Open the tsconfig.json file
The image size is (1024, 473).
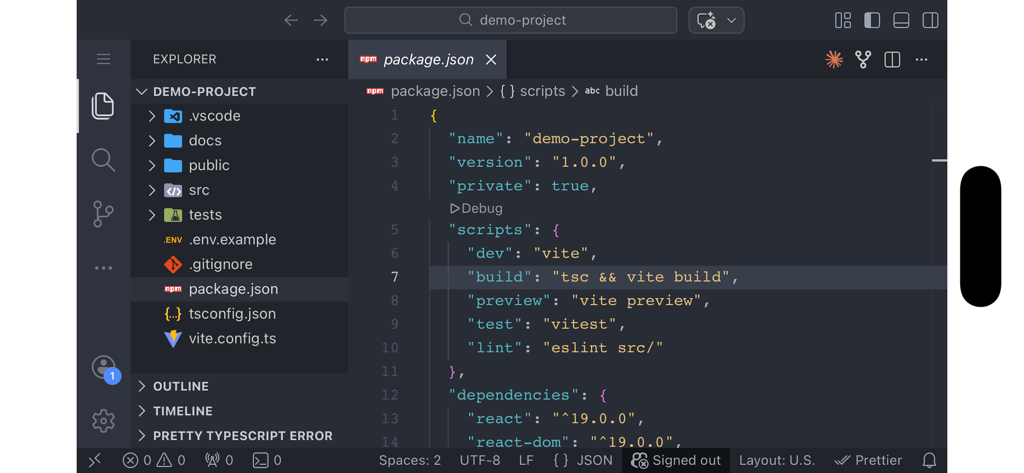point(239,314)
